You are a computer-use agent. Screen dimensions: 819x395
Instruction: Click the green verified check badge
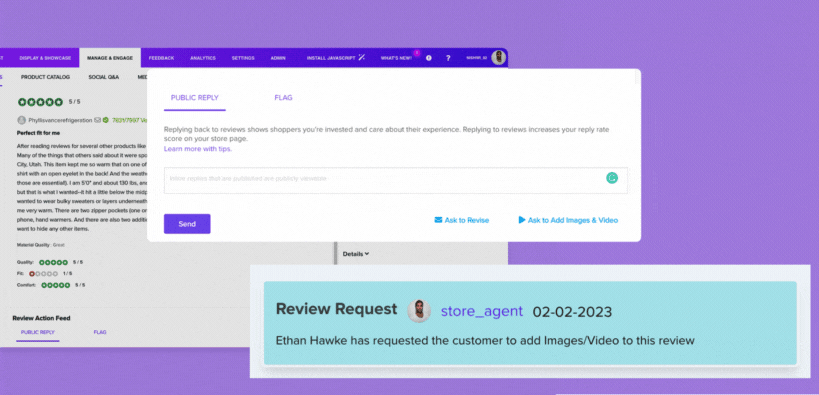click(x=106, y=120)
